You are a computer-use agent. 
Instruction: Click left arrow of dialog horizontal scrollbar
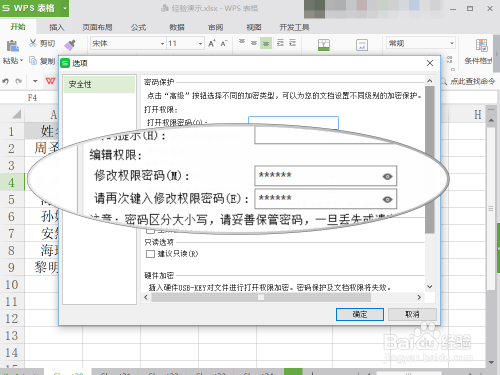(x=146, y=297)
